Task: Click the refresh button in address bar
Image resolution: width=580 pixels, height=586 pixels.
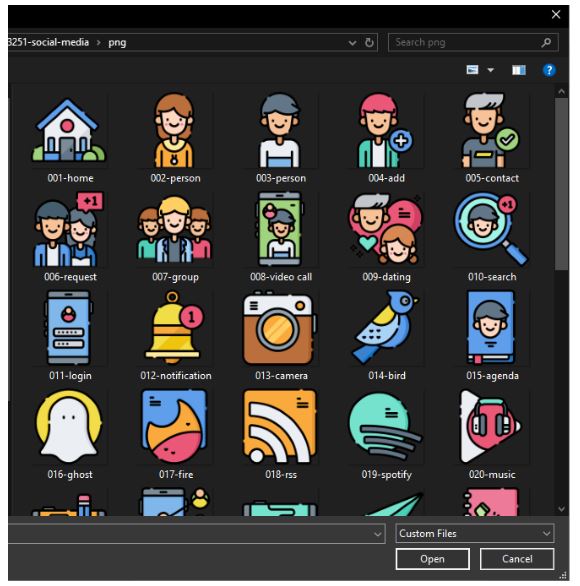Action: [x=369, y=43]
